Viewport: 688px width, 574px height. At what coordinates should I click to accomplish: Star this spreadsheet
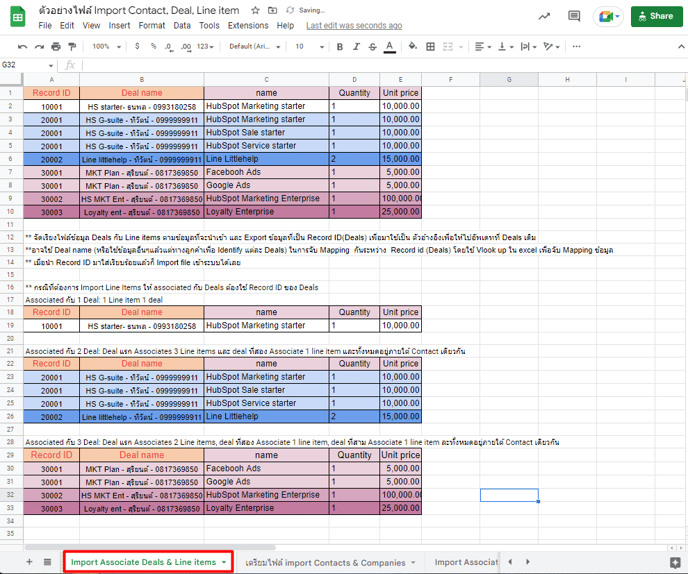coord(255,10)
